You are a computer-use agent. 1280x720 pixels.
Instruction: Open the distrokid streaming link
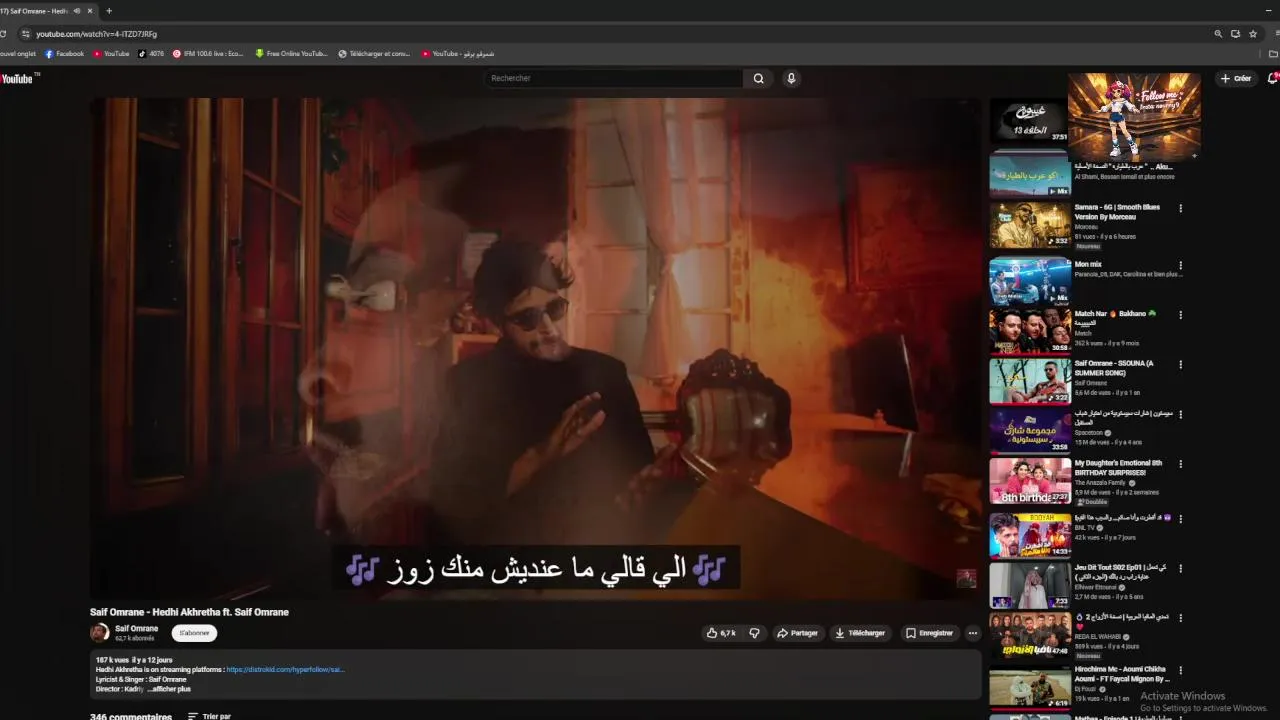pos(285,670)
